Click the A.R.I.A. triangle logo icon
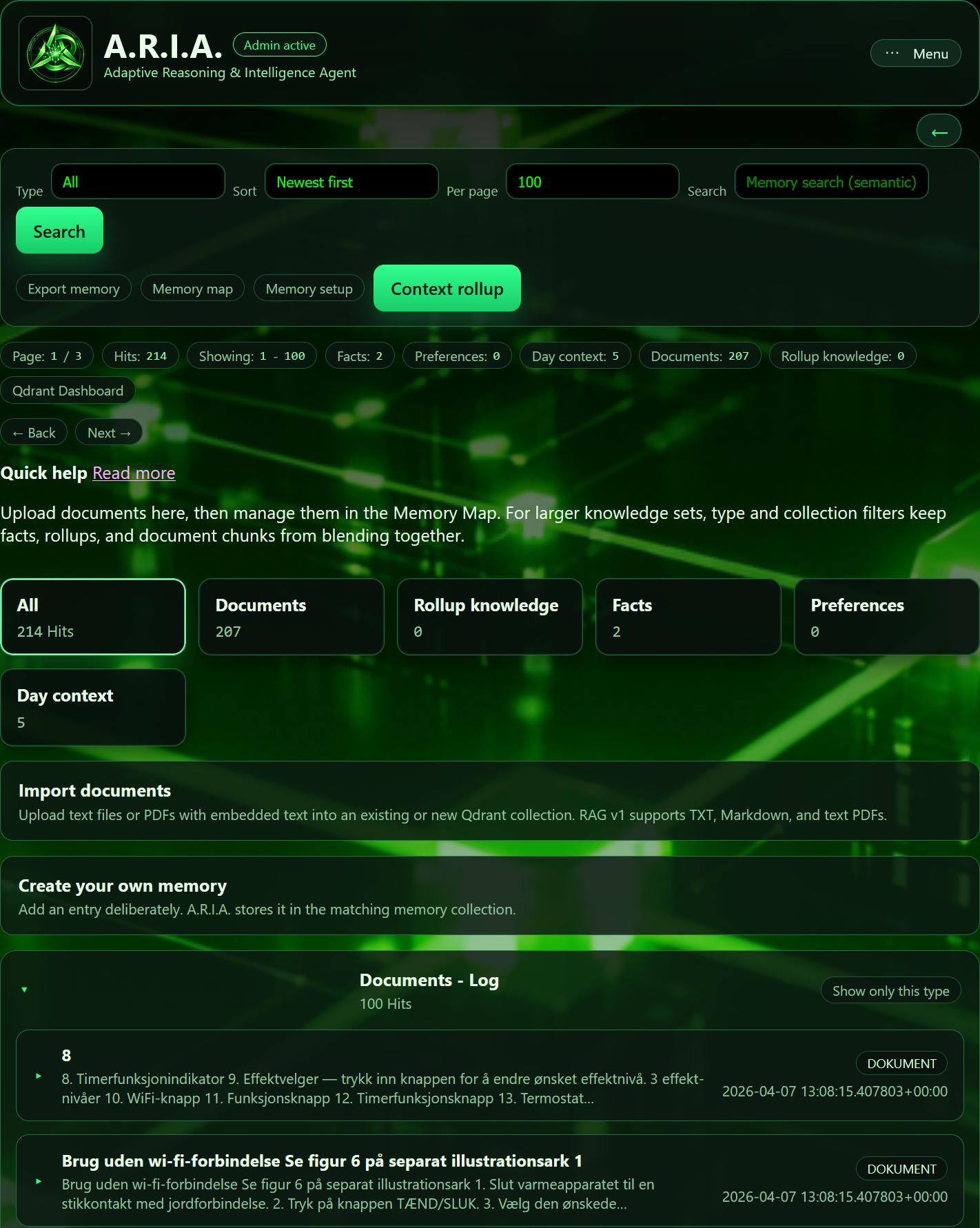Screen dimensions: 980x1228 (55, 53)
